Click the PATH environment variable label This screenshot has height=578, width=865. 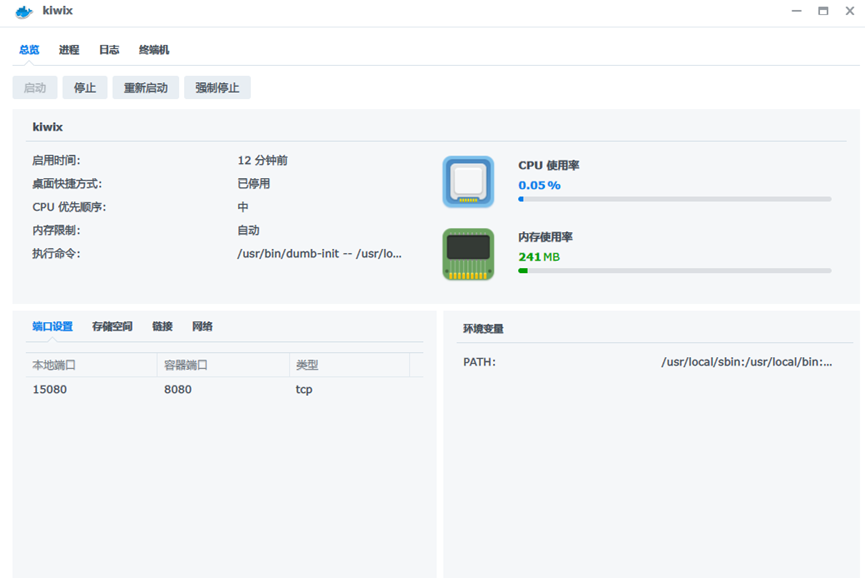[x=479, y=362]
